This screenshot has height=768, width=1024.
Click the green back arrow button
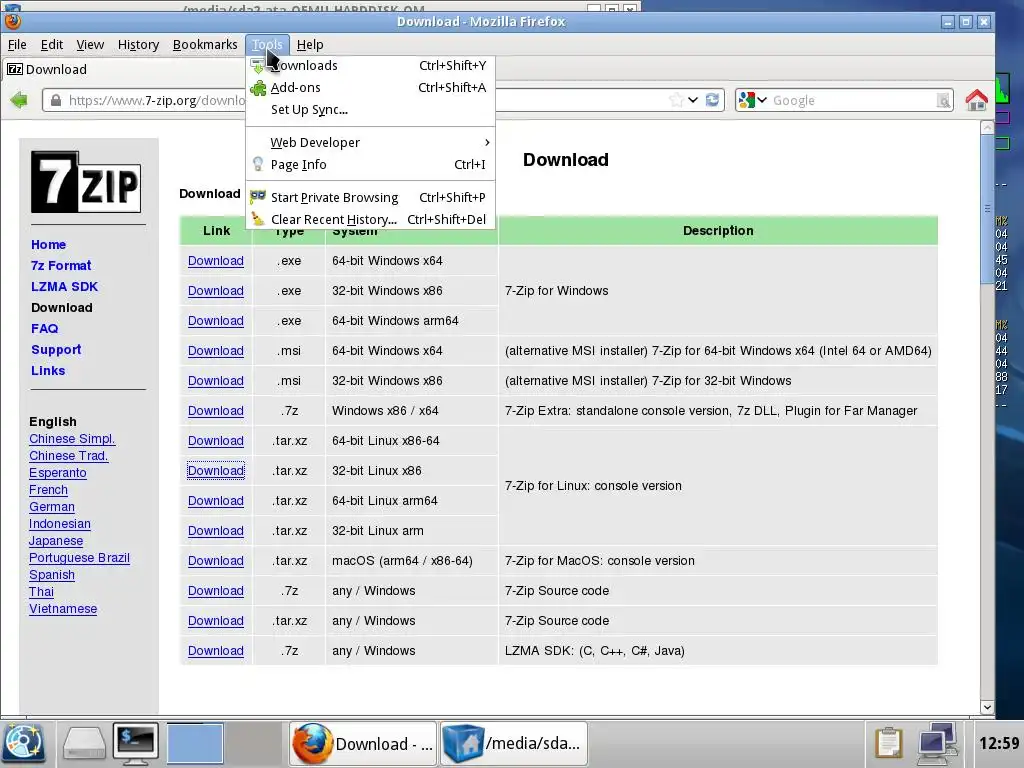(19, 100)
